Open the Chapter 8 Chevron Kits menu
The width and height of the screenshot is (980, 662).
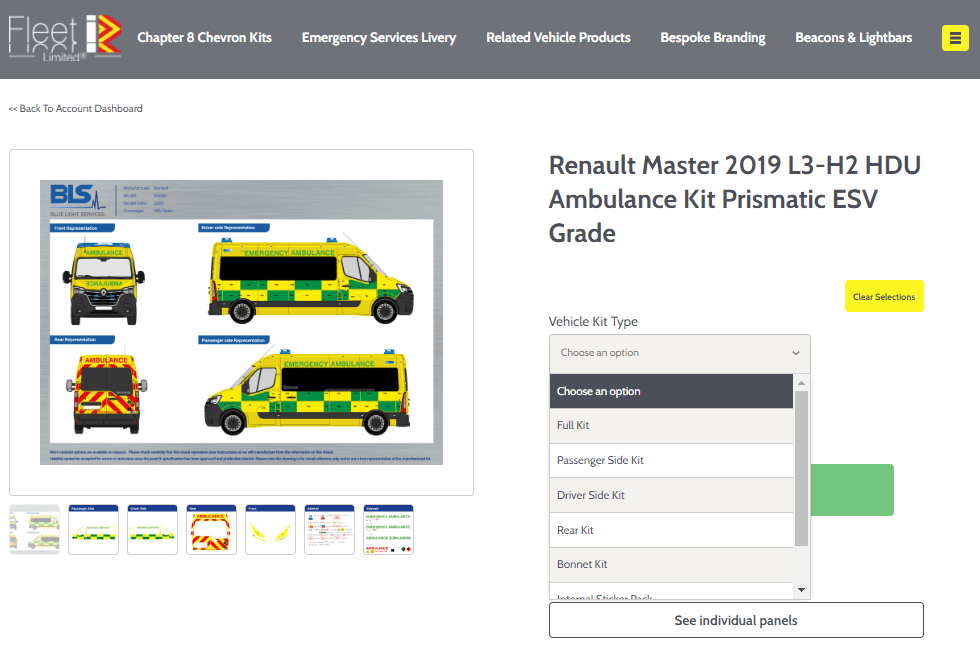204,38
